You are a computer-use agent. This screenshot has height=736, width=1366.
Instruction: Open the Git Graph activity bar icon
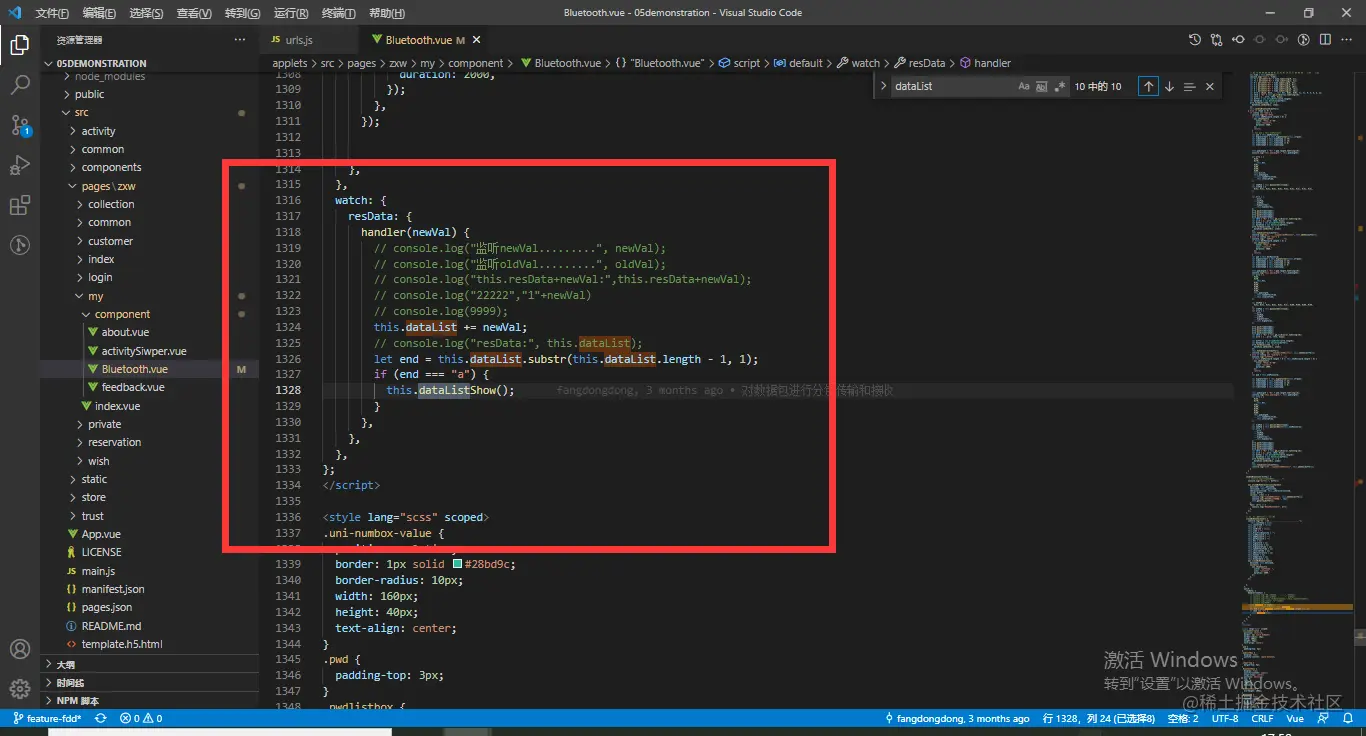point(20,245)
